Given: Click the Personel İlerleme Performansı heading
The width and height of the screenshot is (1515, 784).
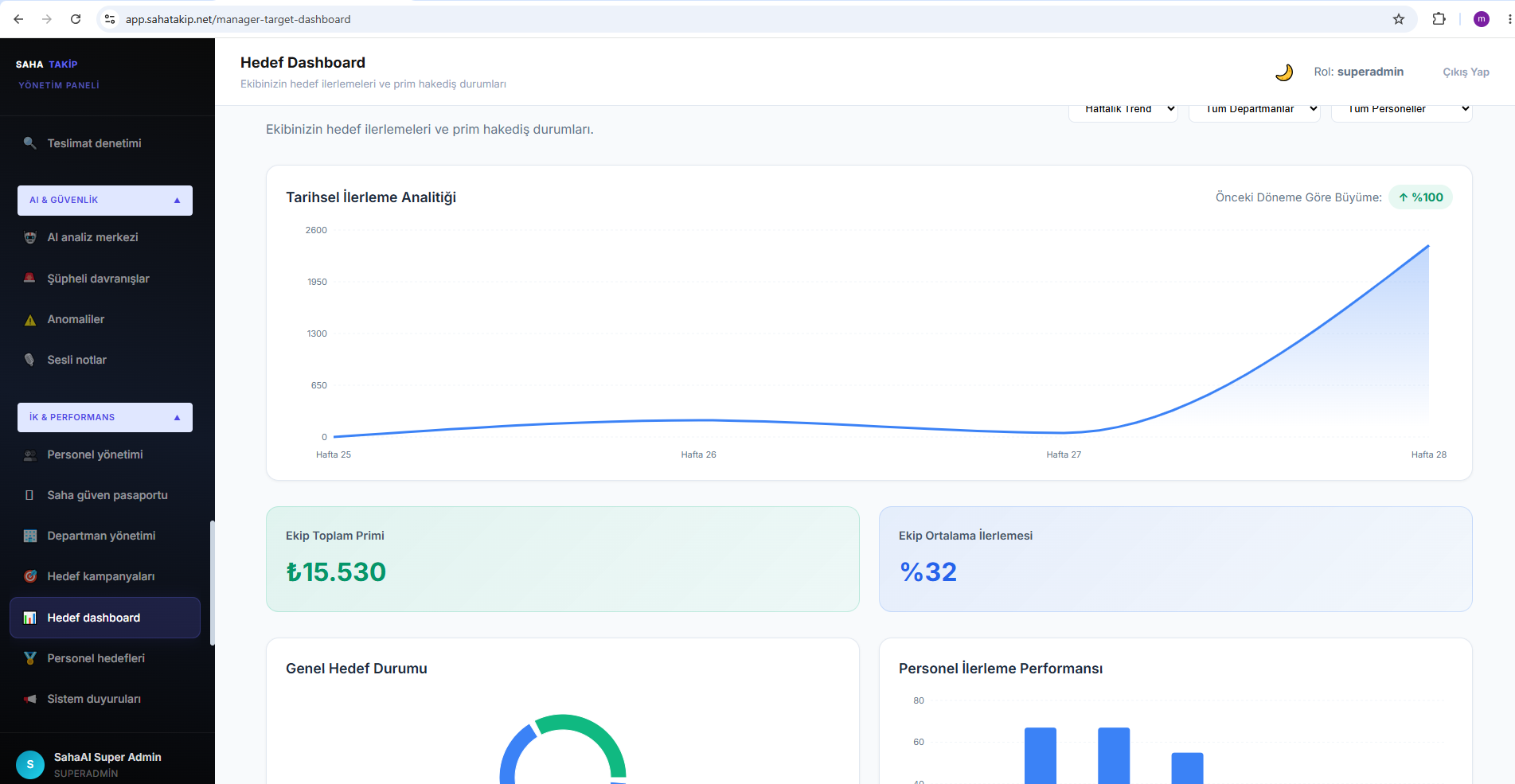Looking at the screenshot, I should tap(1001, 669).
